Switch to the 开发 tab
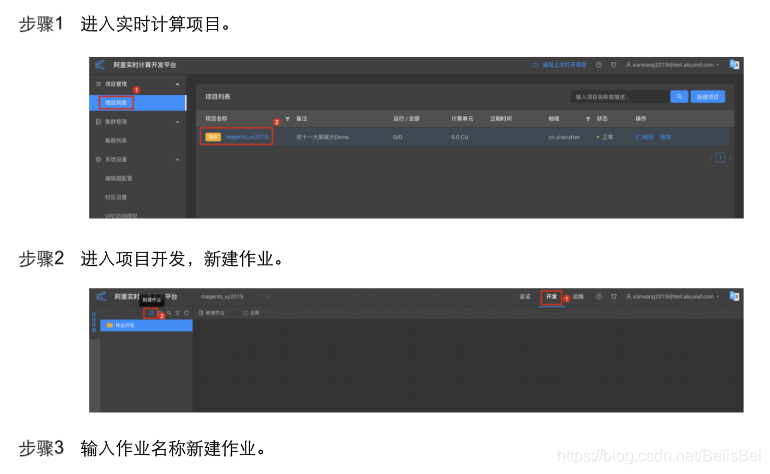The height and width of the screenshot is (474, 770). click(x=551, y=297)
